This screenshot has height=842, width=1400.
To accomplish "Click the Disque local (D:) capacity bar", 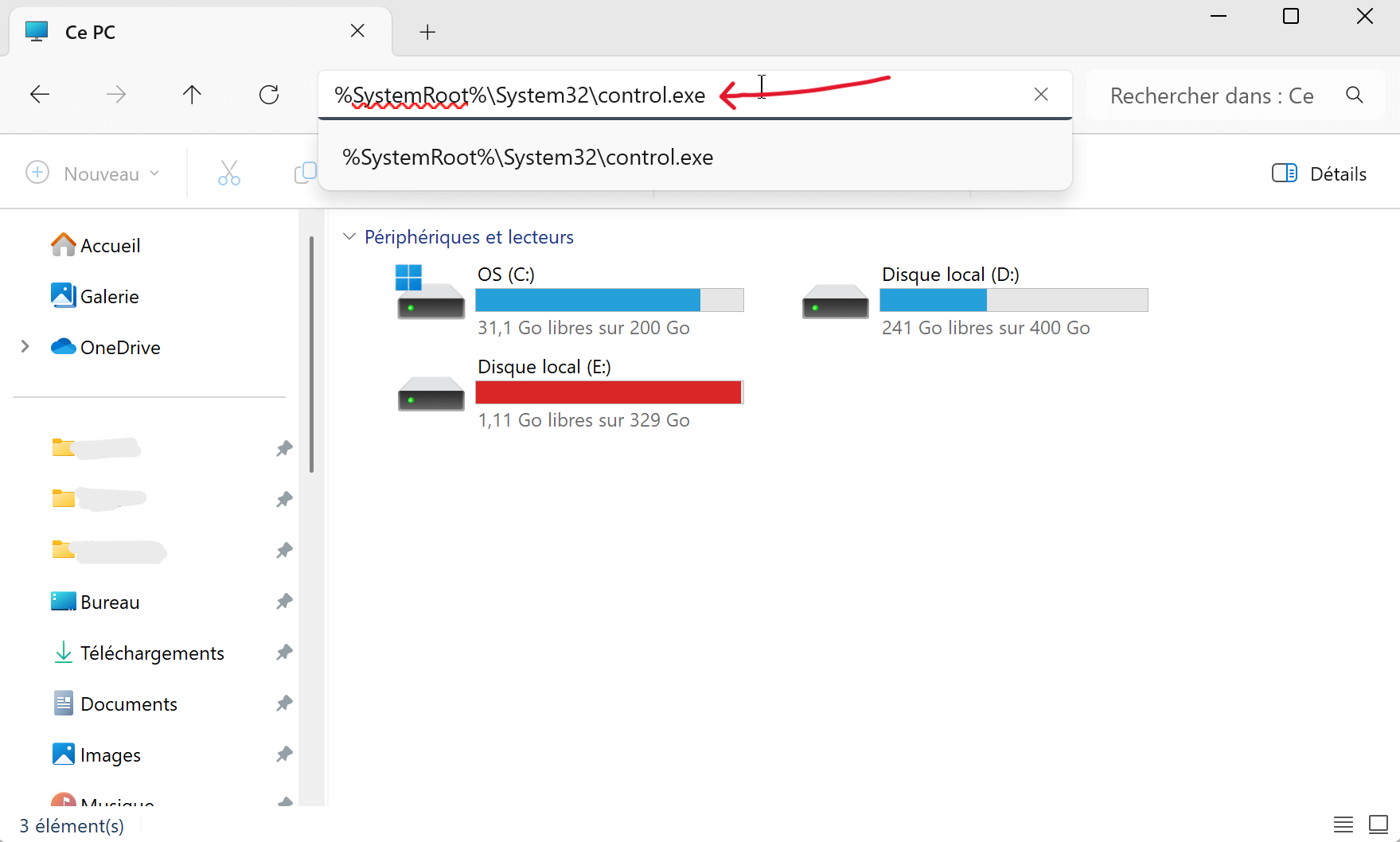I will pyautogui.click(x=1014, y=300).
